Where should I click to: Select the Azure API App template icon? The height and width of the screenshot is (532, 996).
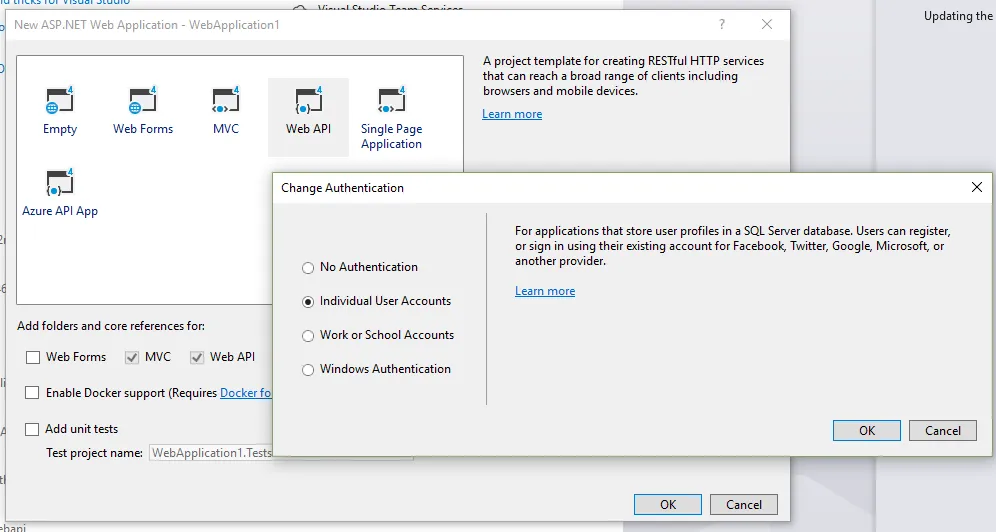click(60, 182)
